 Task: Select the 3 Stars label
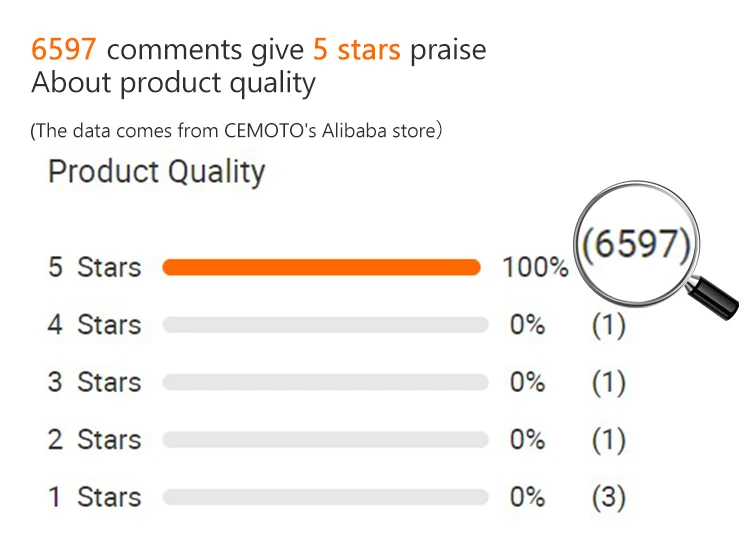[95, 382]
